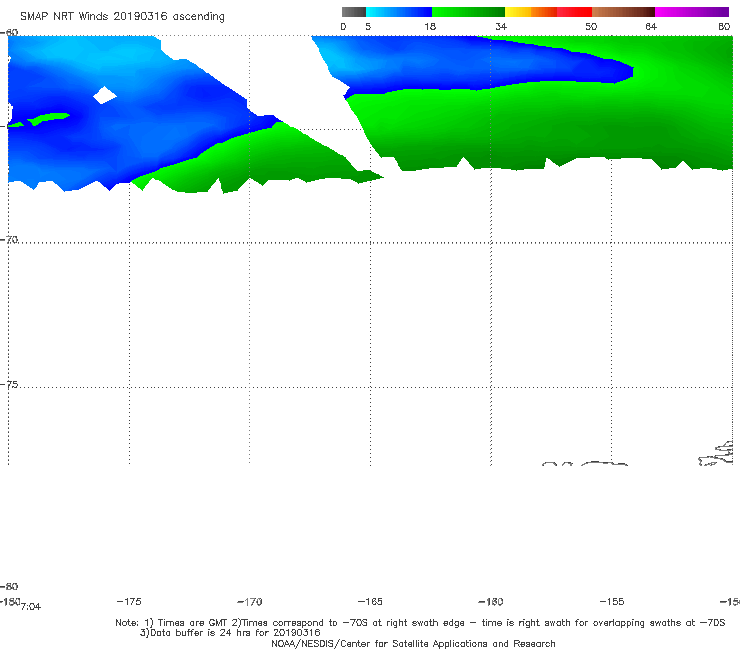
Task: Click the small white diamond gap in the blue swath
Action: pos(105,95)
